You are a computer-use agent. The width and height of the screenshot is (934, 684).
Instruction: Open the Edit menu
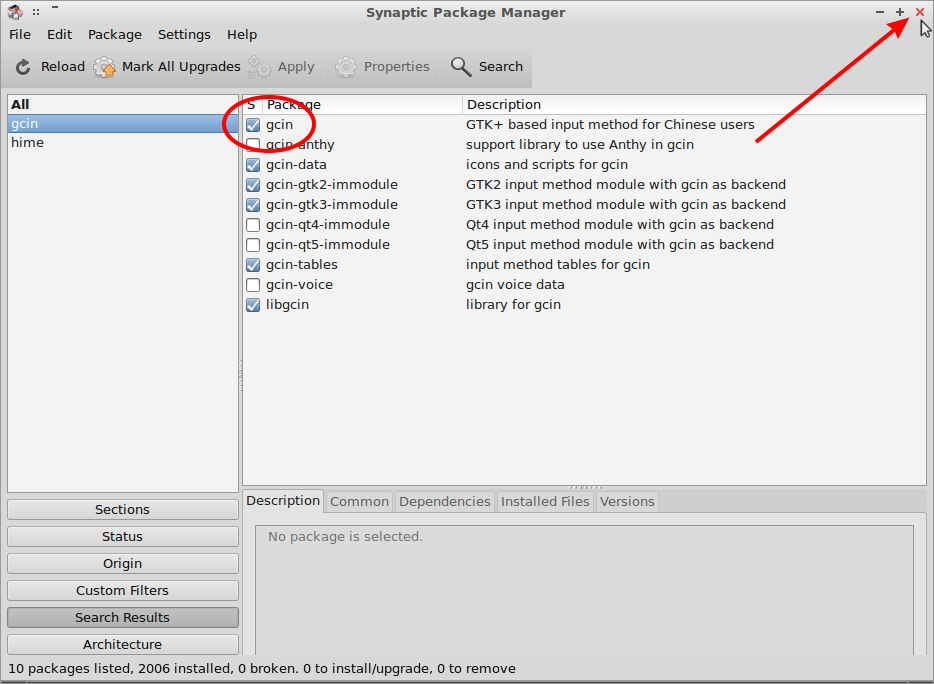60,35
